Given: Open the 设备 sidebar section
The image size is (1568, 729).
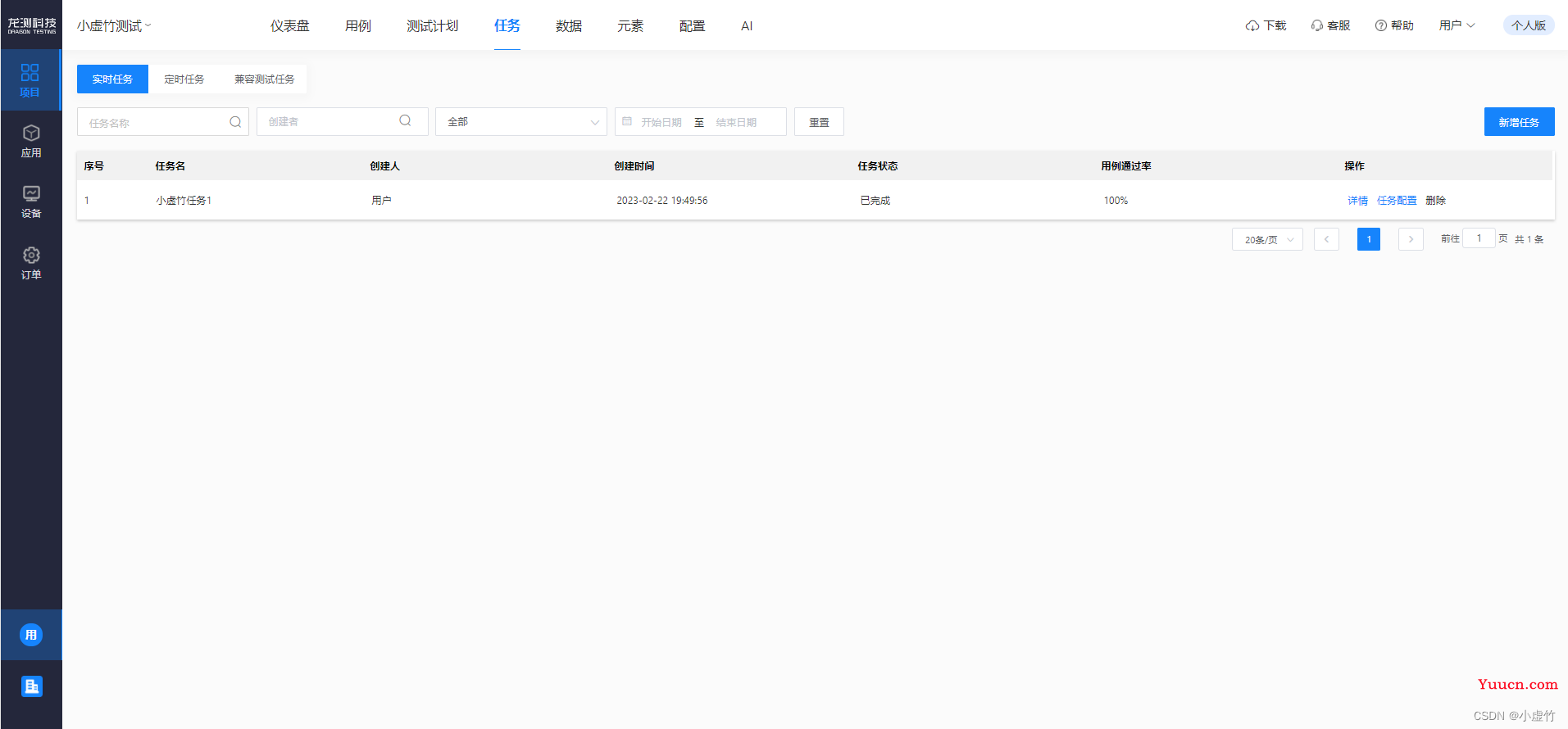Looking at the screenshot, I should point(31,201).
